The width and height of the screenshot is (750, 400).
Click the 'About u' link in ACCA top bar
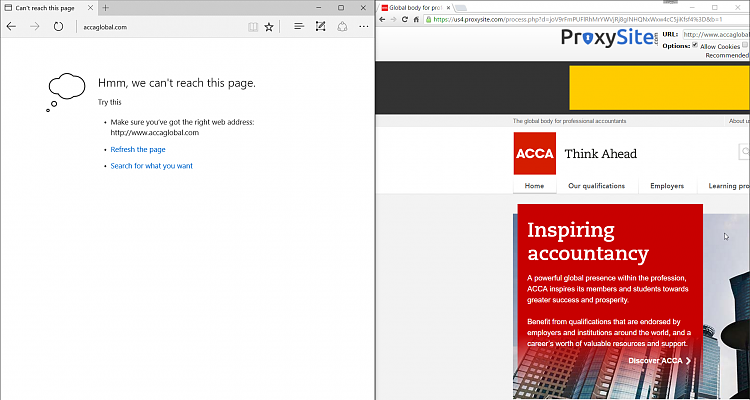pyautogui.click(x=739, y=121)
